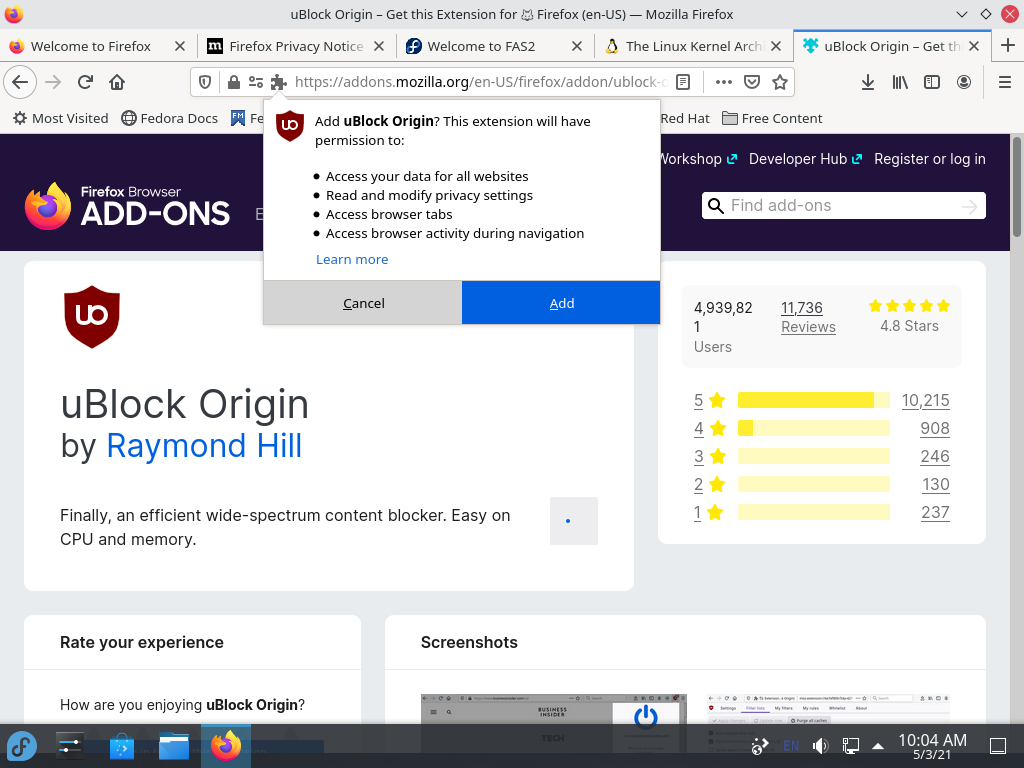Filter reviews by 4 stars bar
The height and width of the screenshot is (768, 1024).
814,428
